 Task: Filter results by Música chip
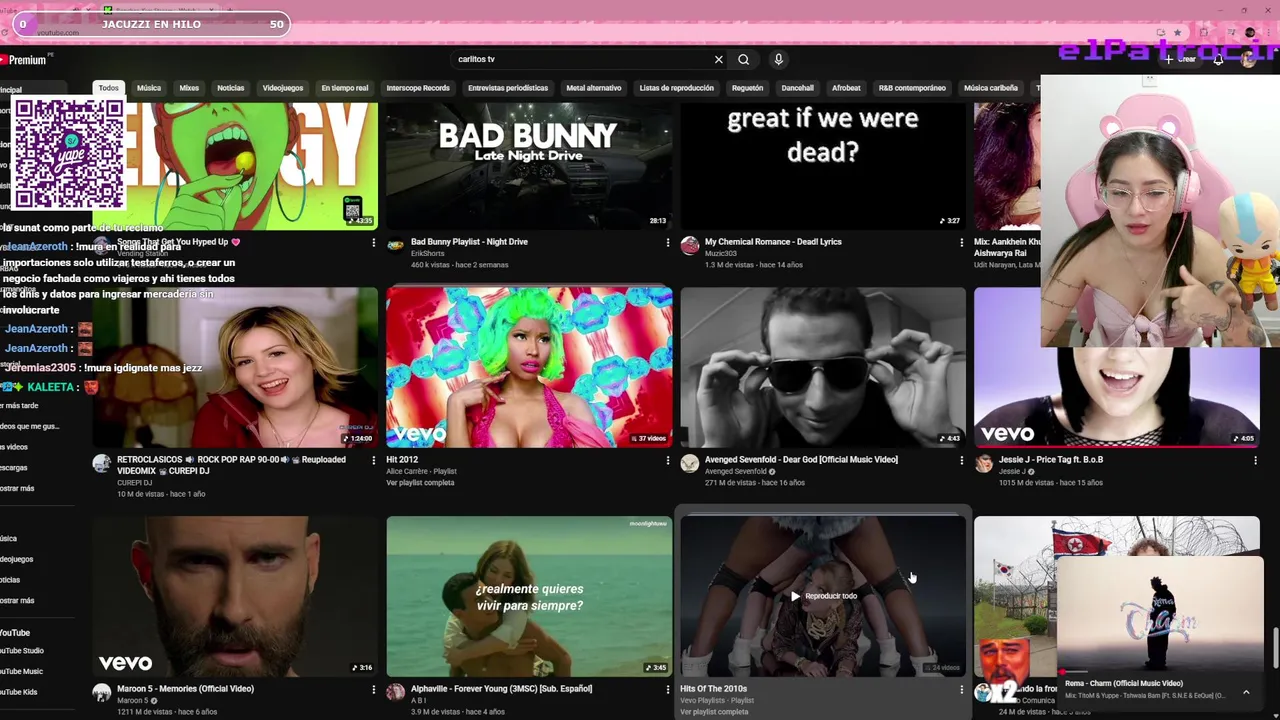click(149, 88)
